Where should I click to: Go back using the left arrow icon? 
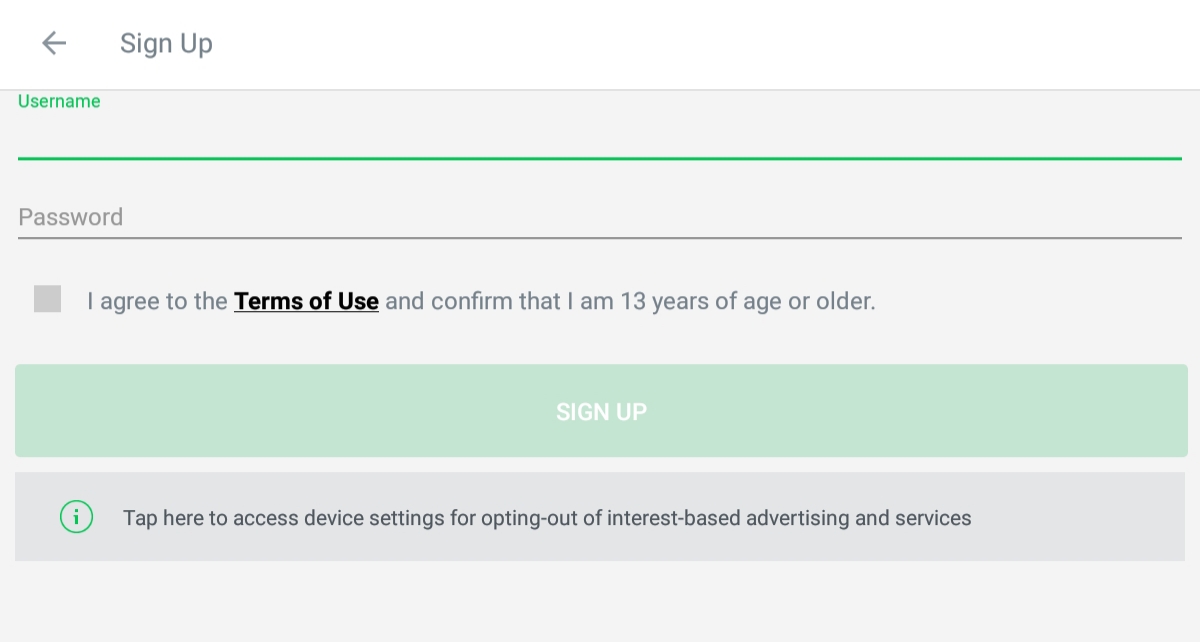pos(54,43)
